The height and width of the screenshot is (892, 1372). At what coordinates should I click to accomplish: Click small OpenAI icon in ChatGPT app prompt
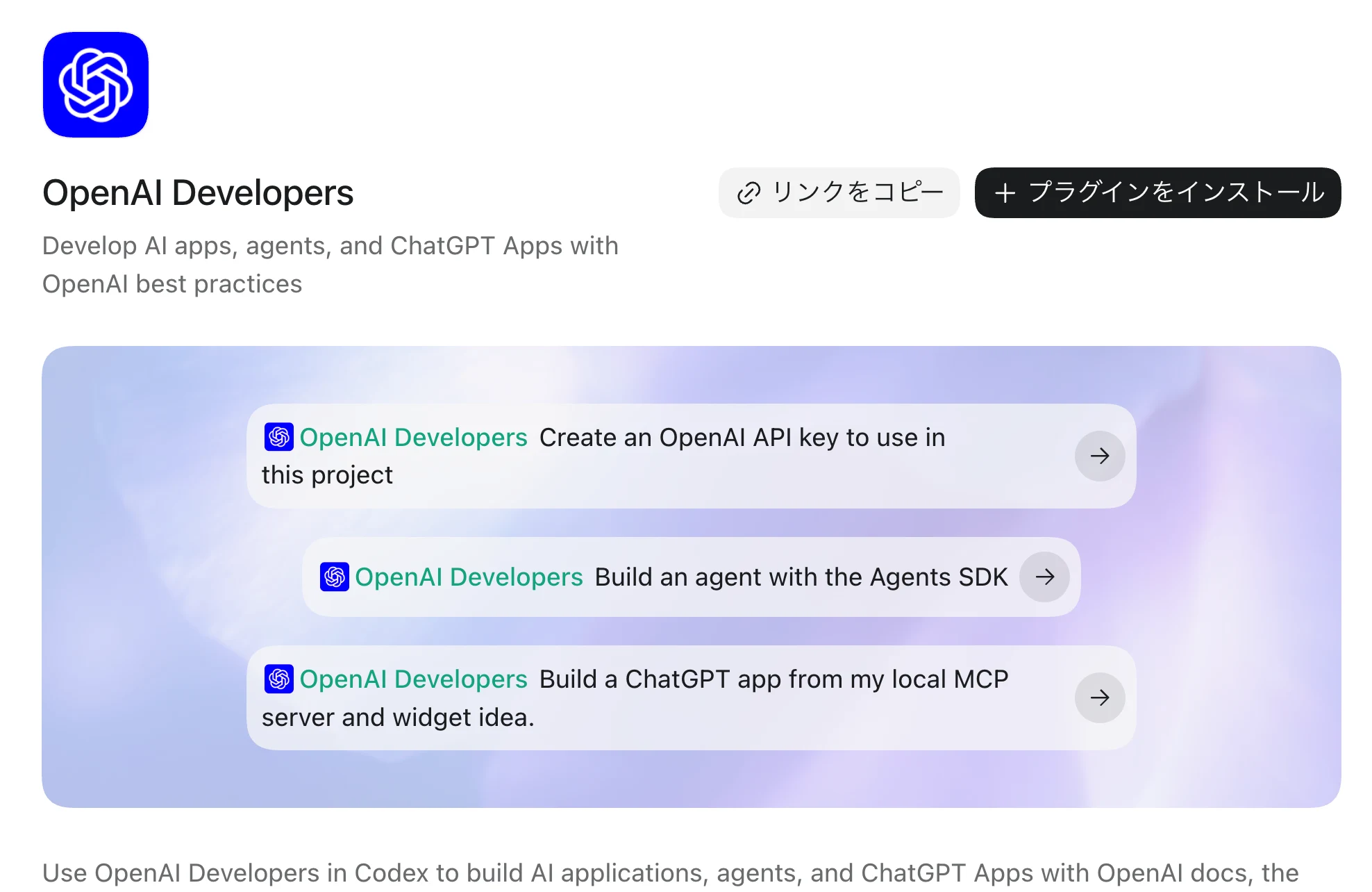pyautogui.click(x=279, y=679)
